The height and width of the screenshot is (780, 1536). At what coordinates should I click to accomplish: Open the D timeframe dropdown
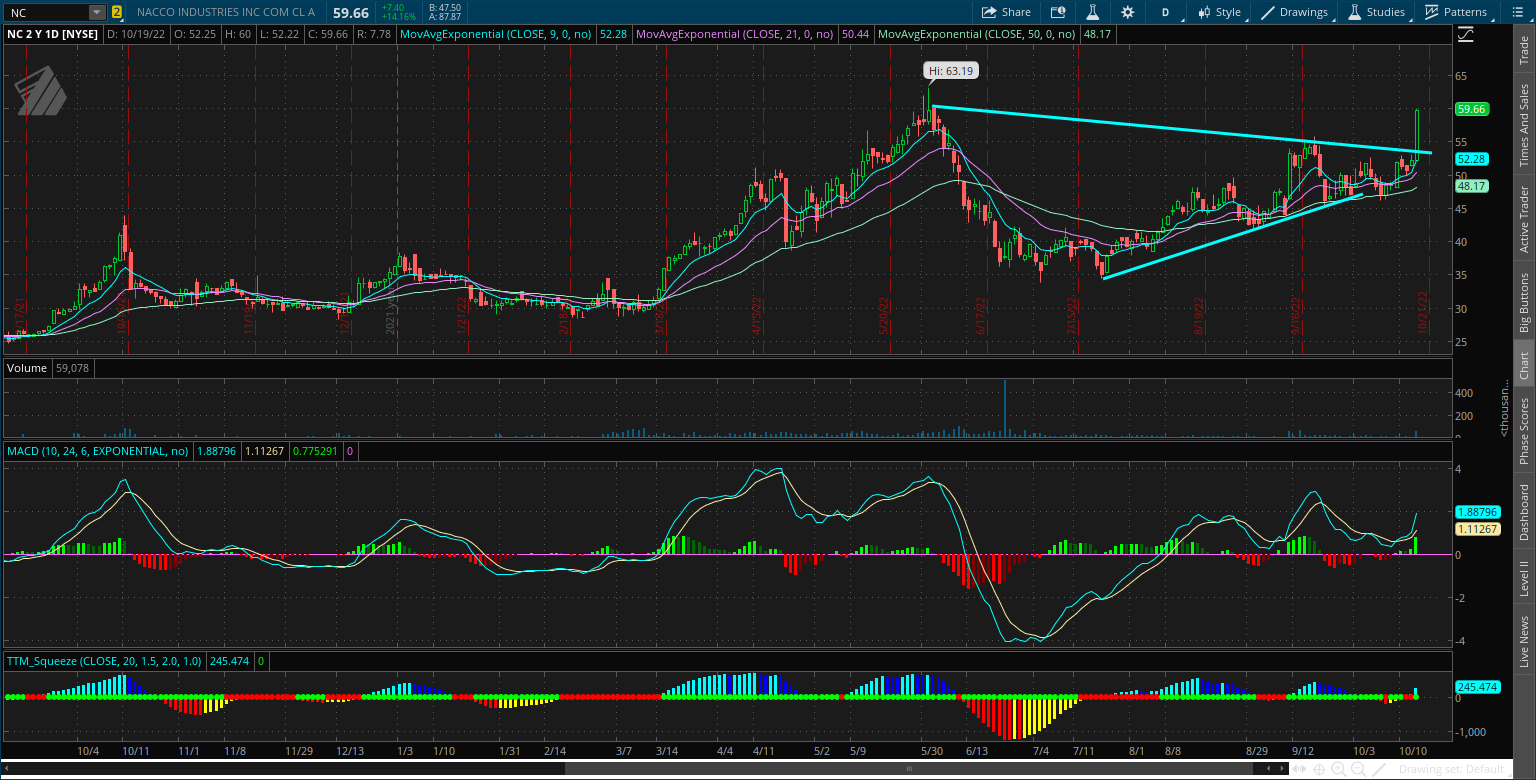1165,12
